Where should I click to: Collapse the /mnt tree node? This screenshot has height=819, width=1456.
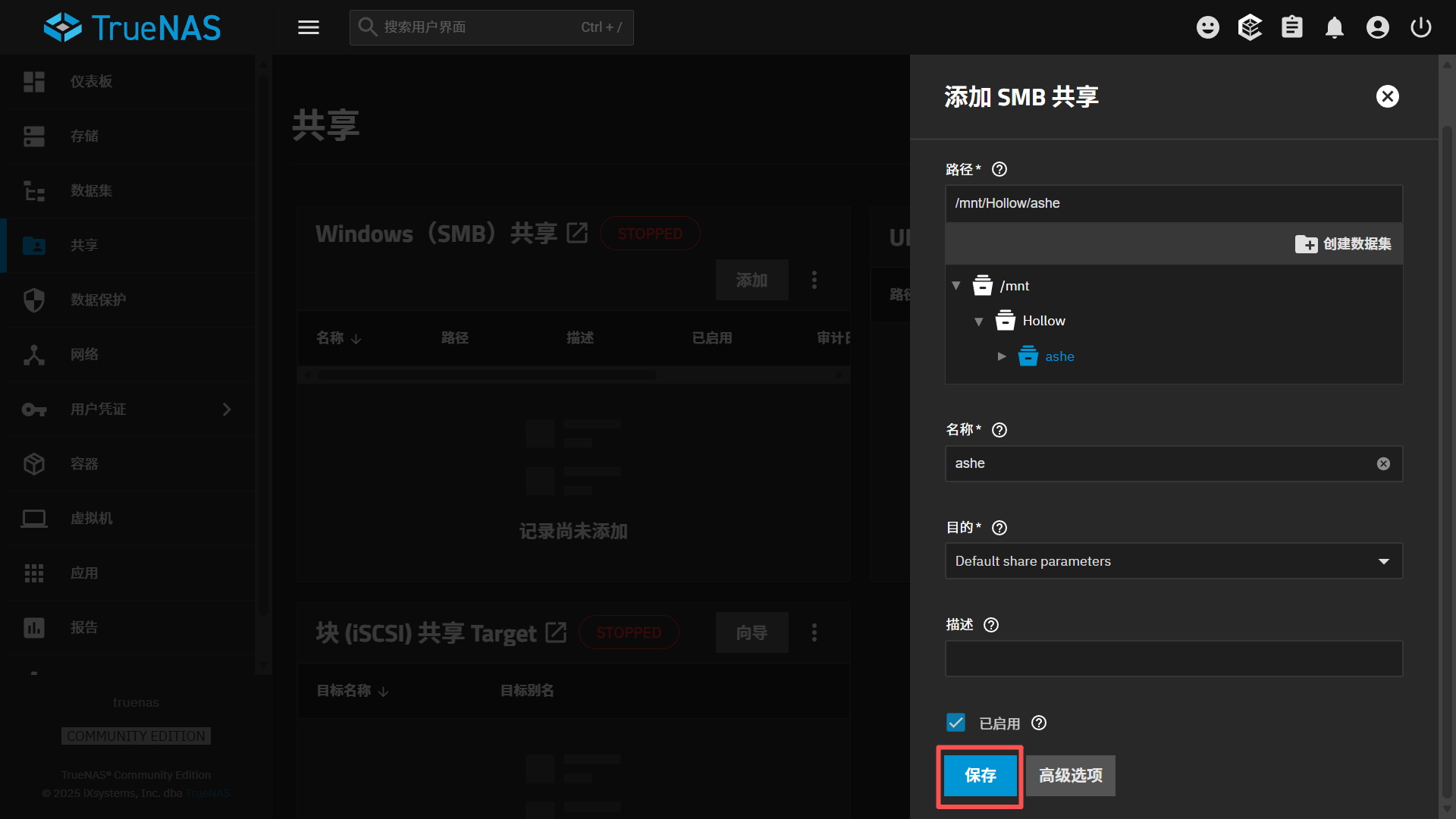click(x=956, y=286)
